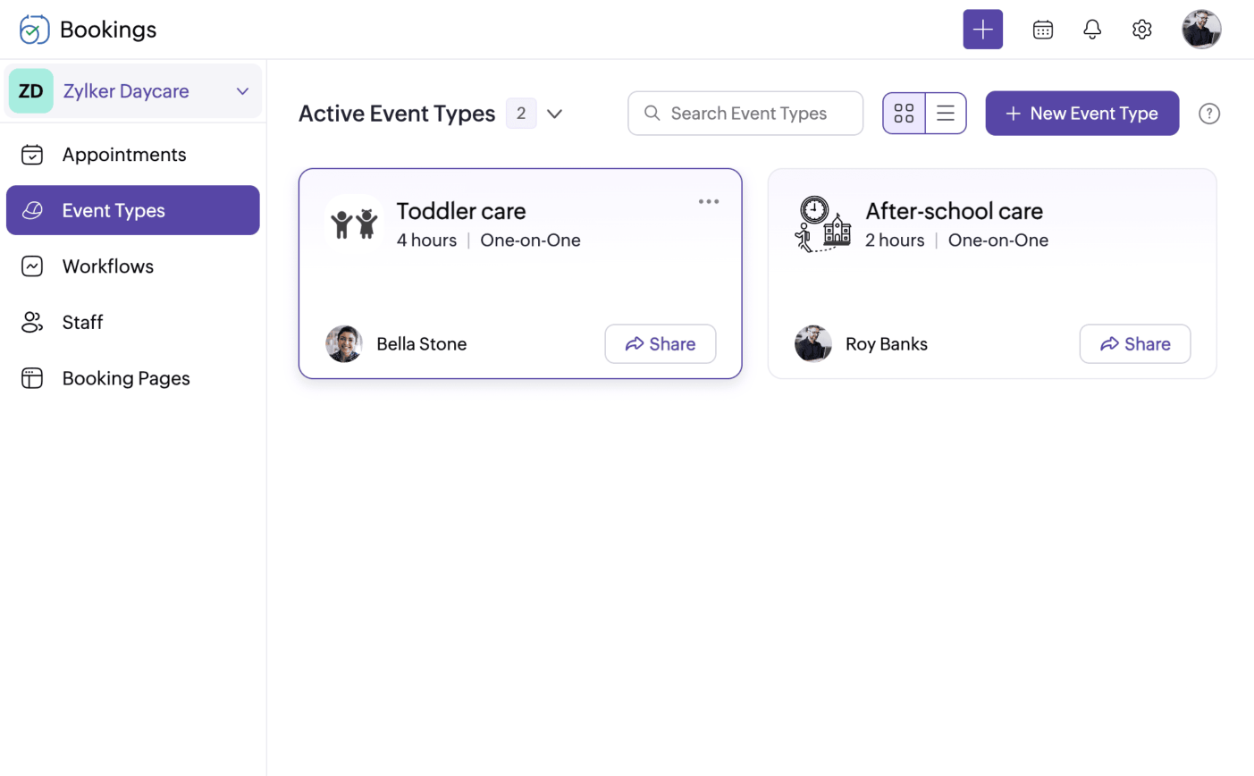The image size is (1254, 776).
Task: Go to Appointments in sidebar
Action: coord(133,155)
